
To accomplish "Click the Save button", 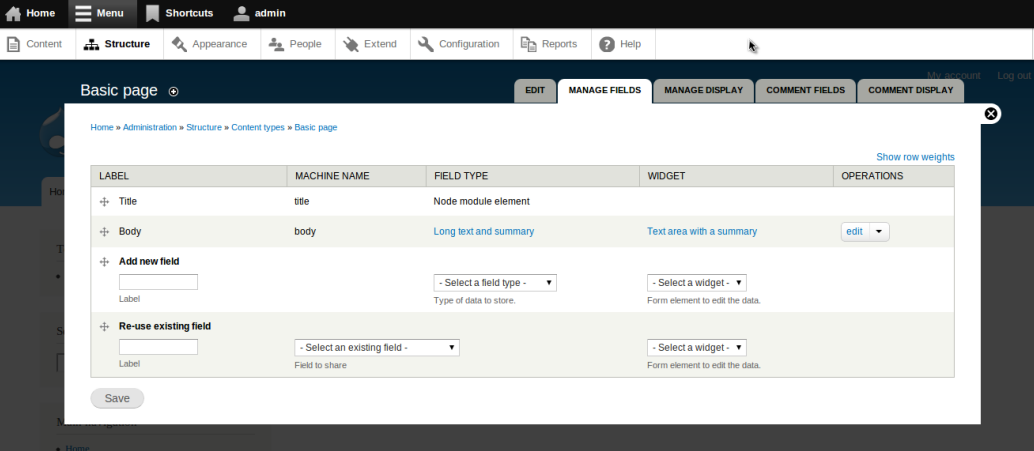I will (117, 398).
